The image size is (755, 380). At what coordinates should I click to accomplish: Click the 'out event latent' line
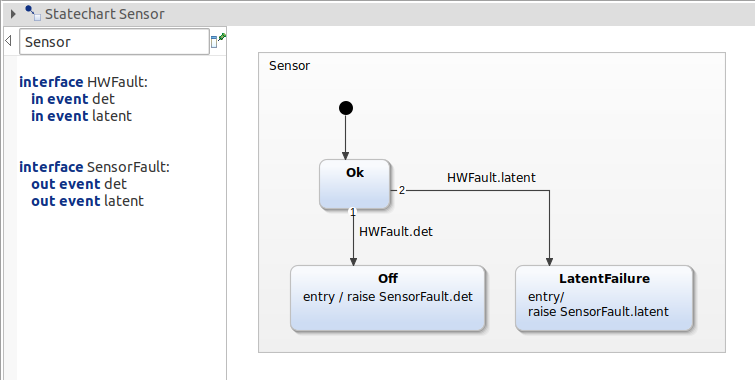click(x=88, y=201)
